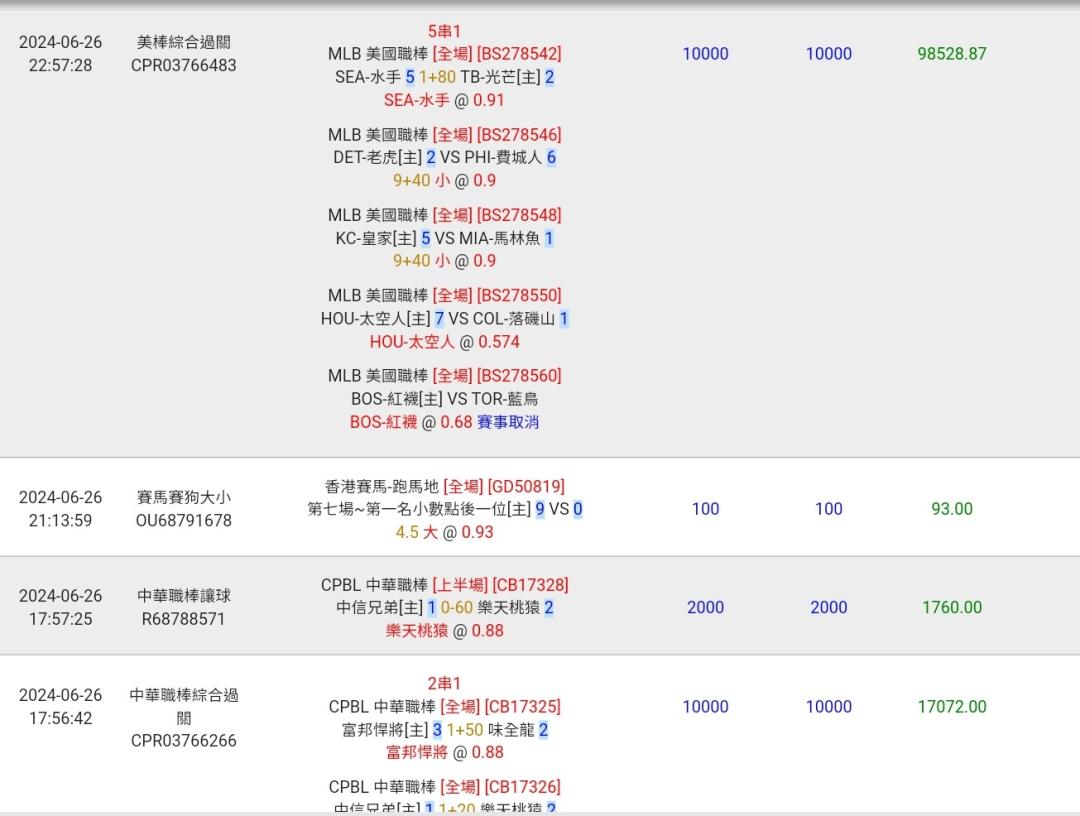This screenshot has width=1080, height=816.
Task: Click the 2024-06-26 22:57:28 timestamp
Action: (61, 54)
